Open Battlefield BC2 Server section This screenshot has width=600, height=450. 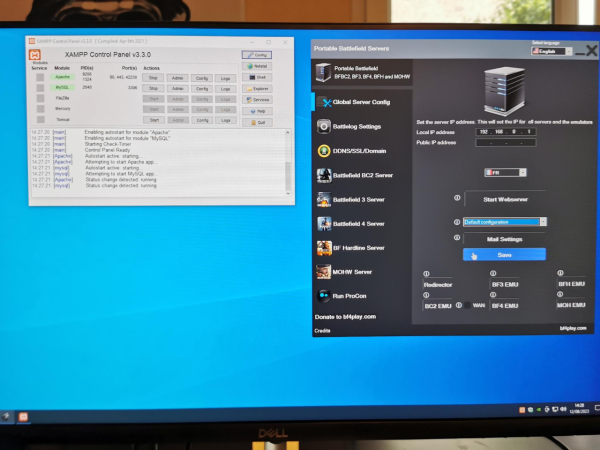355,175
